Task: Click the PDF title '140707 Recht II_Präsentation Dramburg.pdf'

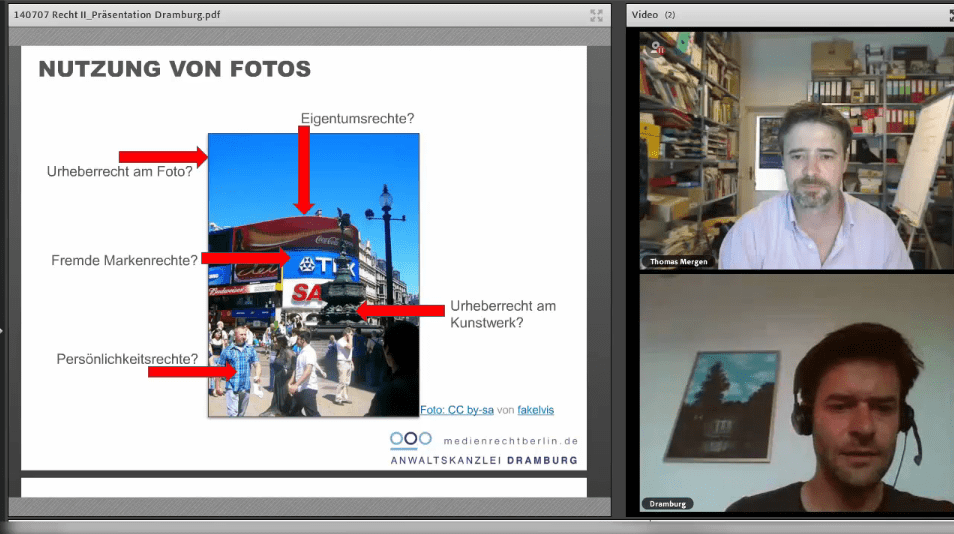Action: coord(117,15)
